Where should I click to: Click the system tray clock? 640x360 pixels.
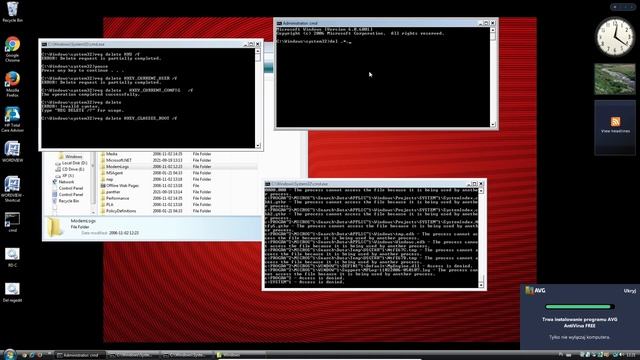point(631,355)
